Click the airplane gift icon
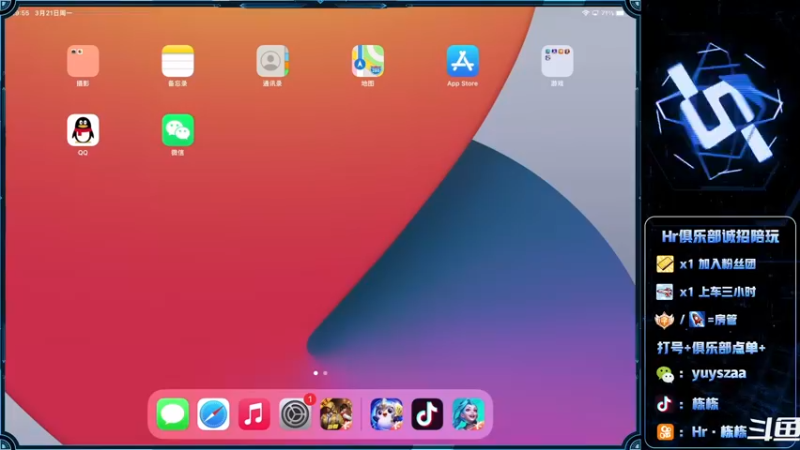This screenshot has width=800, height=450. tap(664, 292)
